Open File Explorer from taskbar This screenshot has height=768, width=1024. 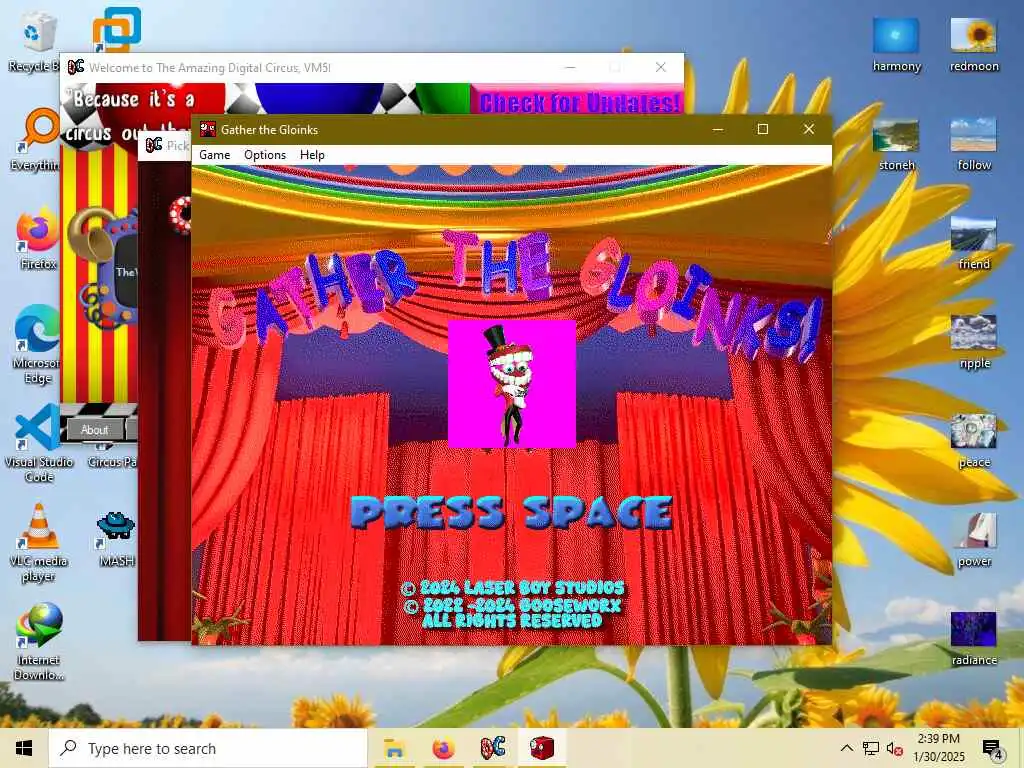394,748
